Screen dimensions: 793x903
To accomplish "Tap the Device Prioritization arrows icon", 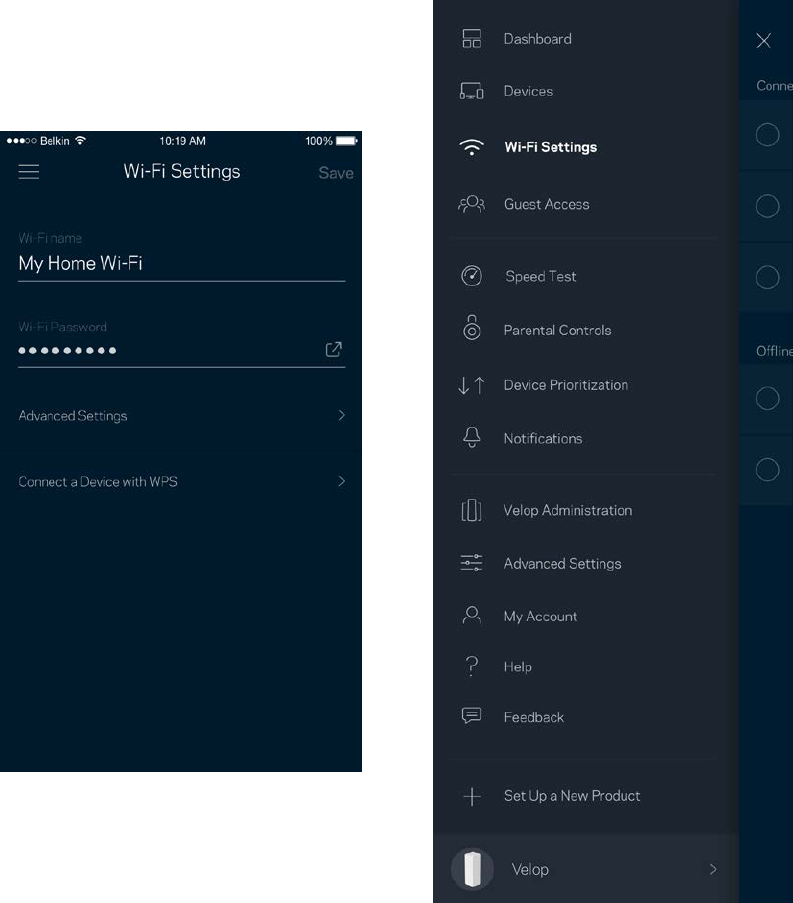I will point(471,385).
